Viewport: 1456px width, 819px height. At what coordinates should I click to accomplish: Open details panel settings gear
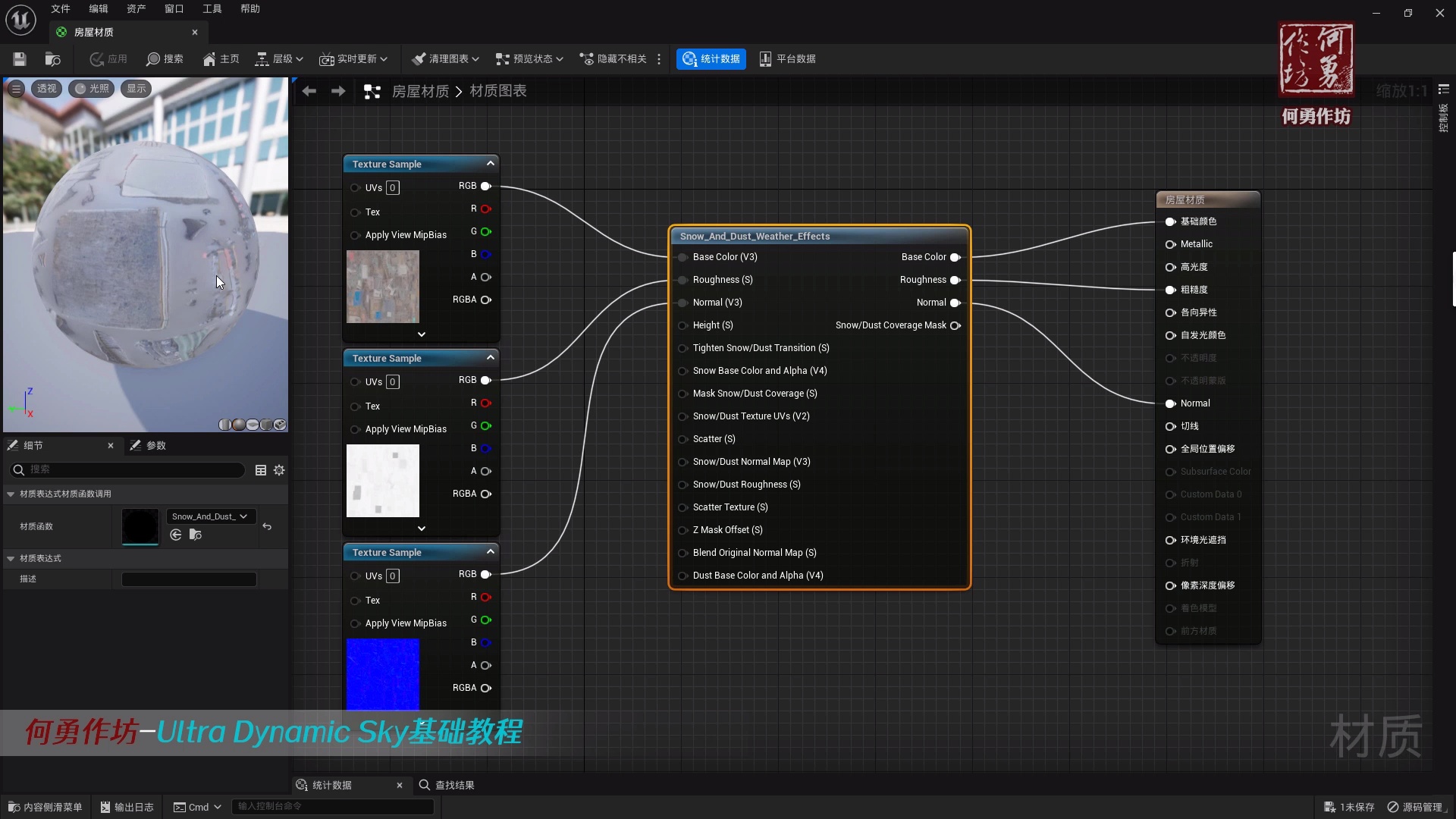279,470
